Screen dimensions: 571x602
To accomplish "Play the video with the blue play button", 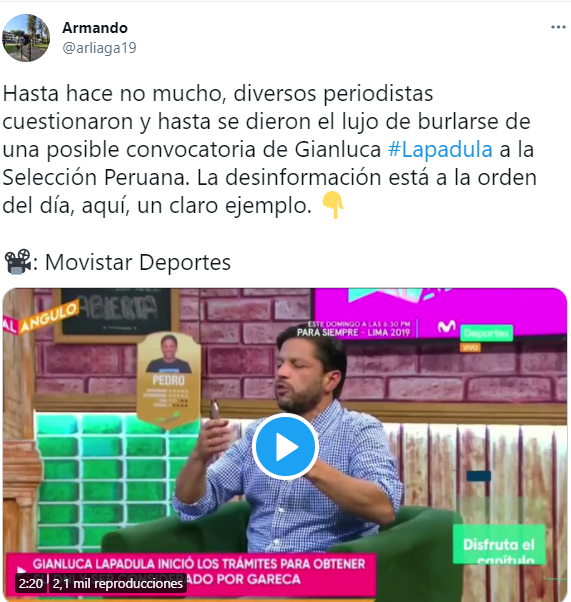I will pos(285,447).
